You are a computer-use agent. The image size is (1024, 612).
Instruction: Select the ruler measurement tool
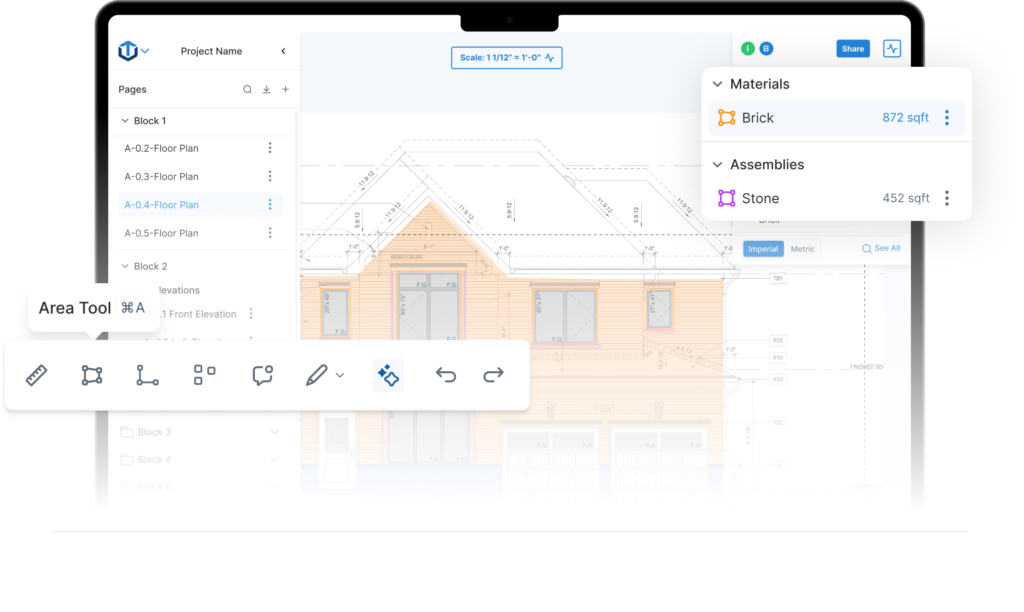tap(37, 376)
